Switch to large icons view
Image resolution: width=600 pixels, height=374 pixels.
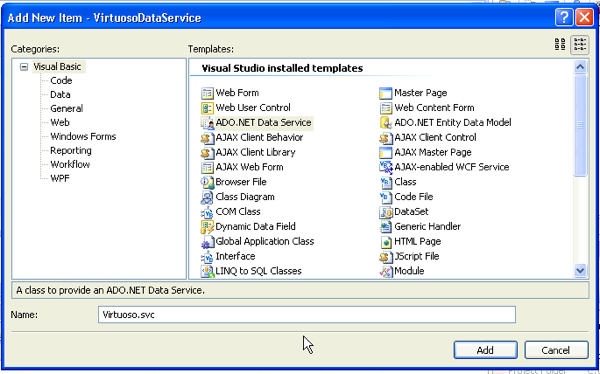pos(560,44)
